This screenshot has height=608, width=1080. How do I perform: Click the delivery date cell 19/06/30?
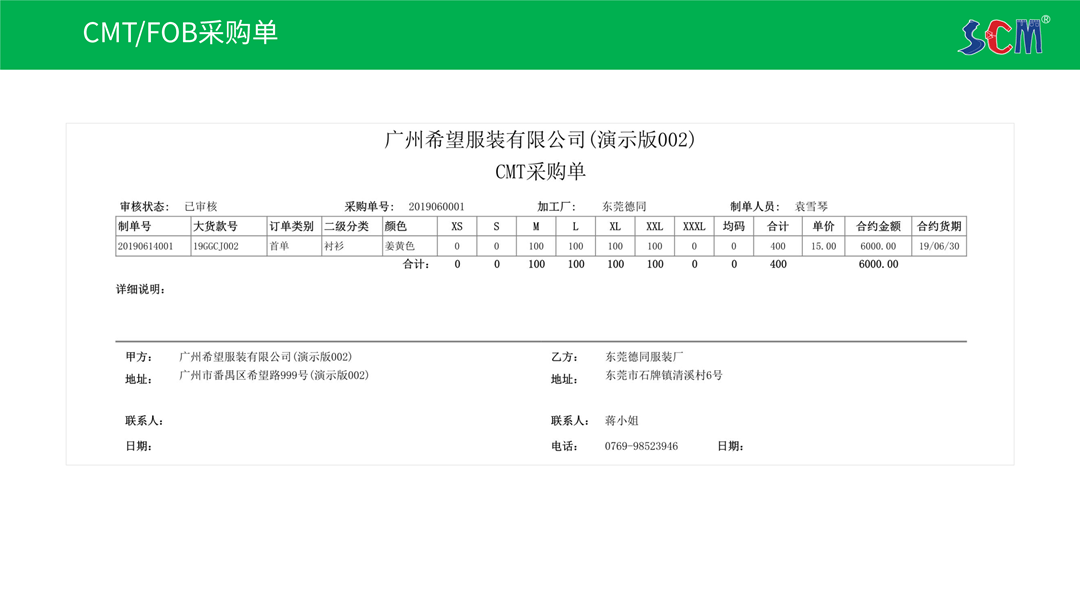(x=939, y=246)
